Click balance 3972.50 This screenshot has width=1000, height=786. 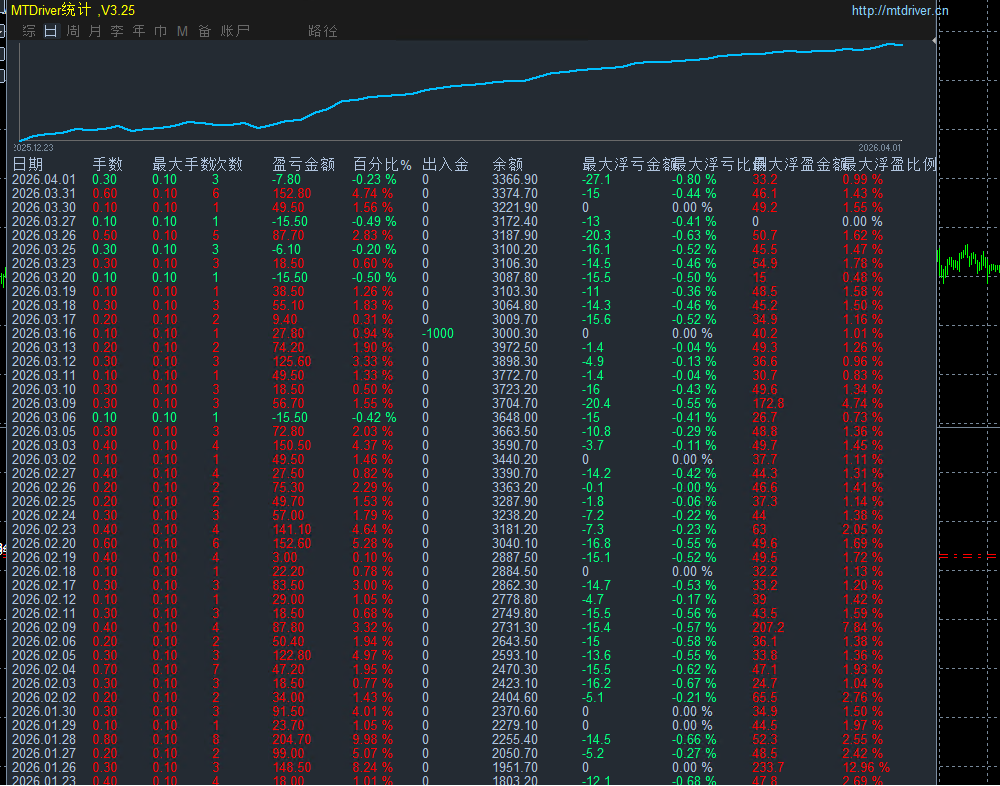coord(515,348)
